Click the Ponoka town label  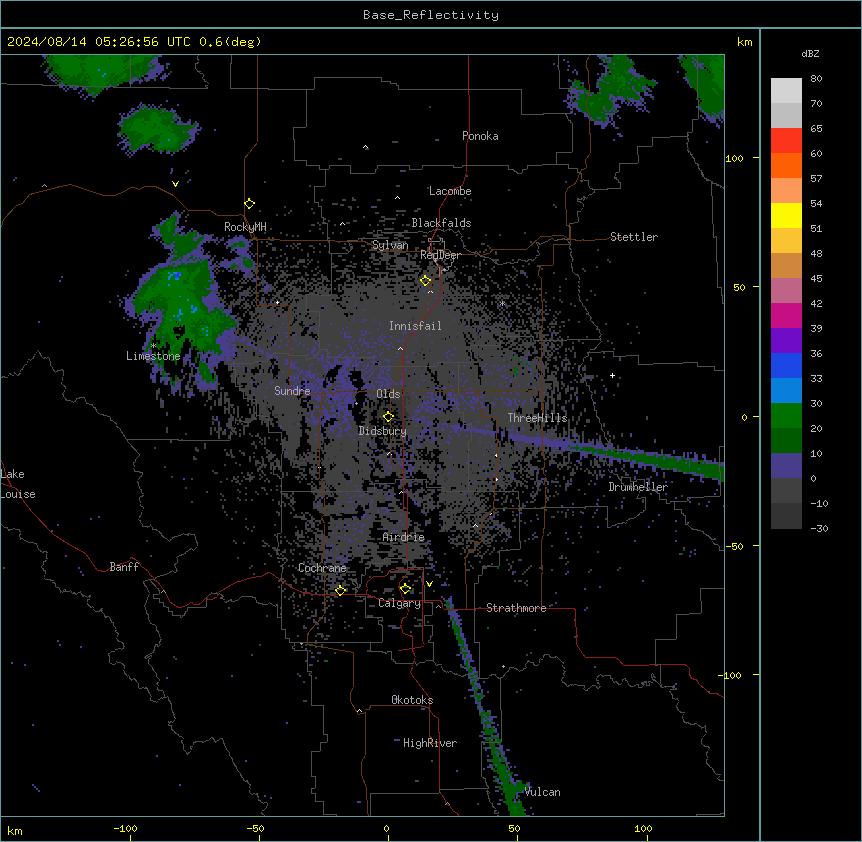click(x=480, y=136)
